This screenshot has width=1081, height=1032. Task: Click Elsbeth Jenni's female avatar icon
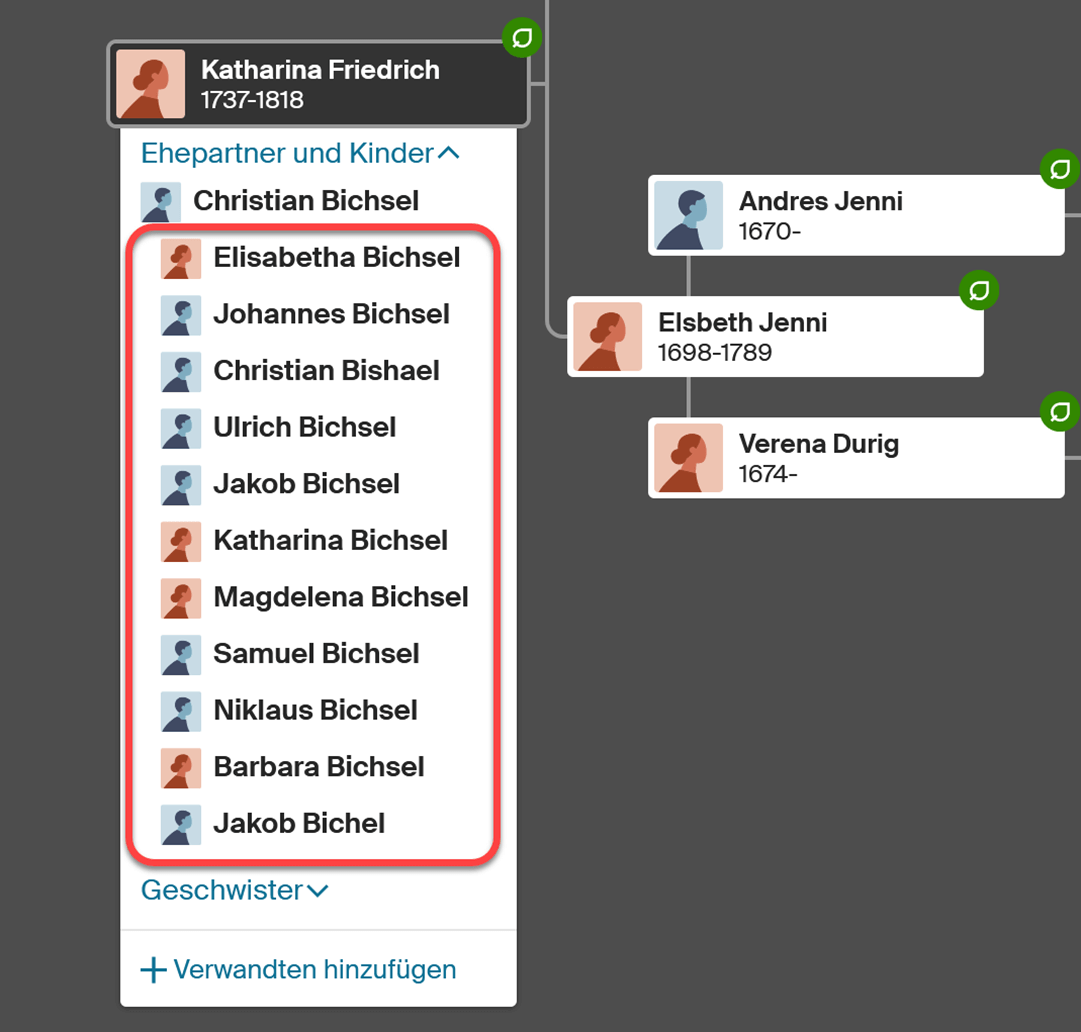point(608,337)
